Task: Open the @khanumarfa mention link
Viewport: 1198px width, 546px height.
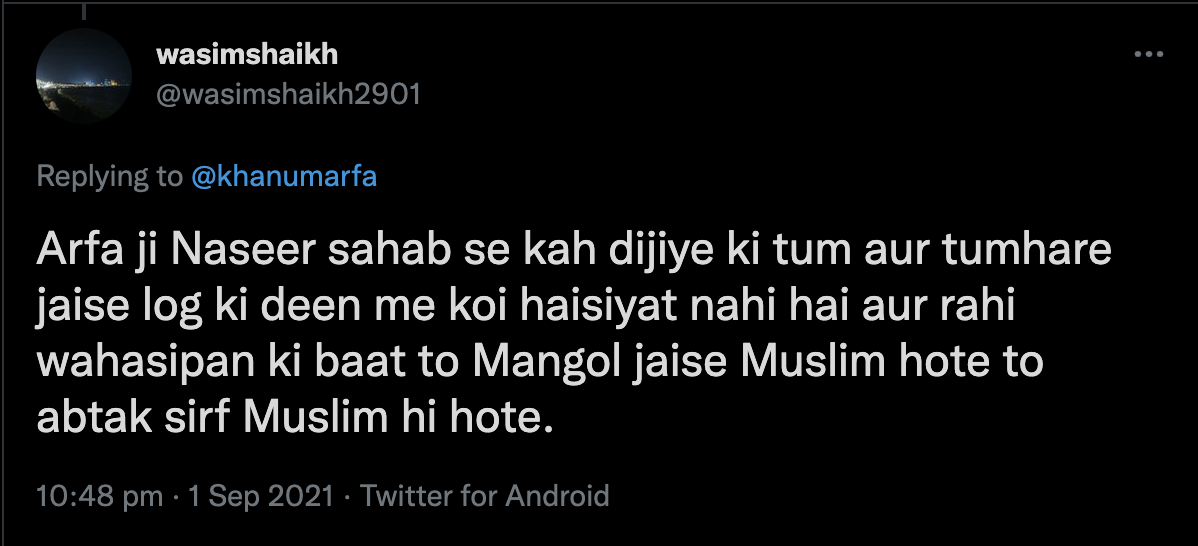Action: click(284, 177)
